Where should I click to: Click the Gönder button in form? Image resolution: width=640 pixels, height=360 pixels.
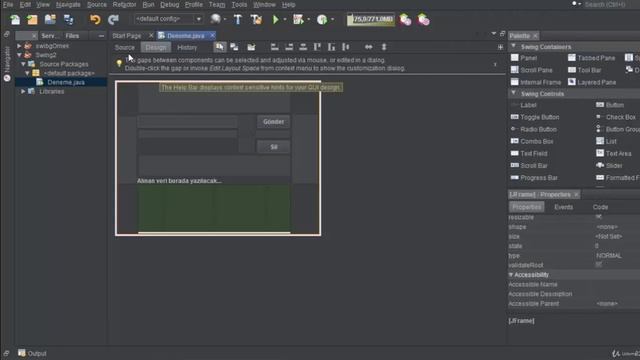point(273,122)
